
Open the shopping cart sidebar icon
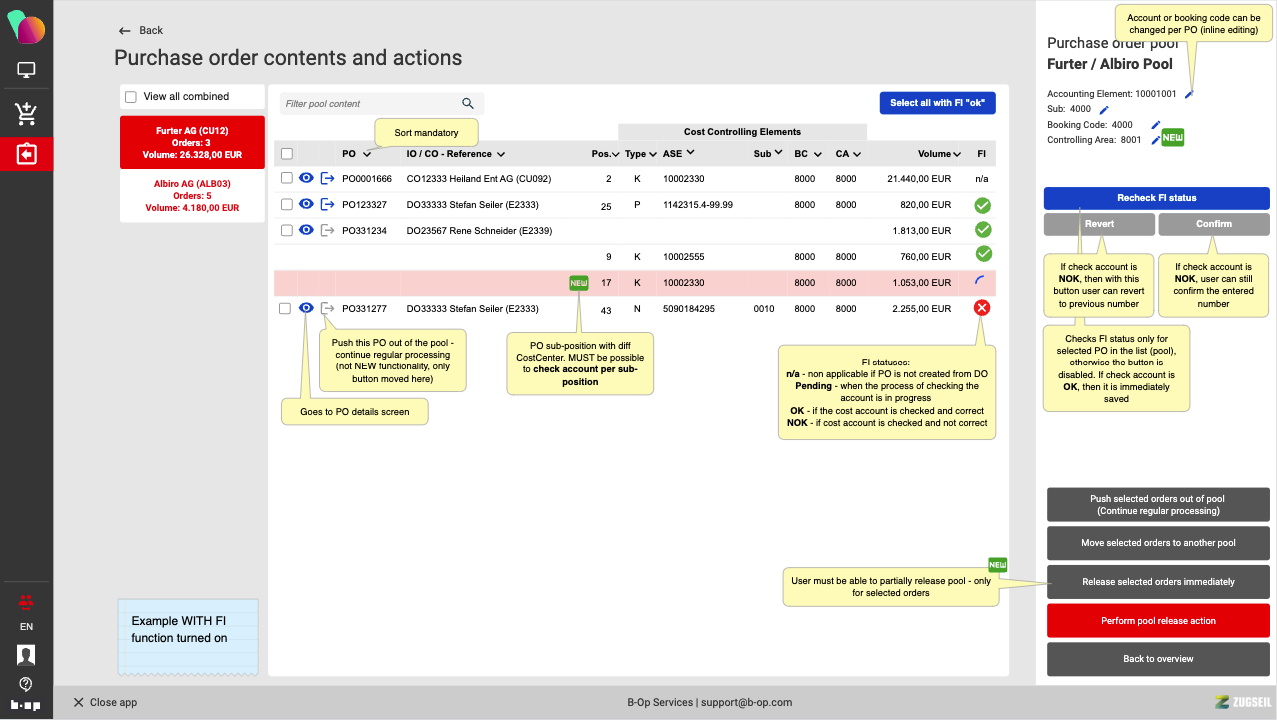[x=26, y=114]
